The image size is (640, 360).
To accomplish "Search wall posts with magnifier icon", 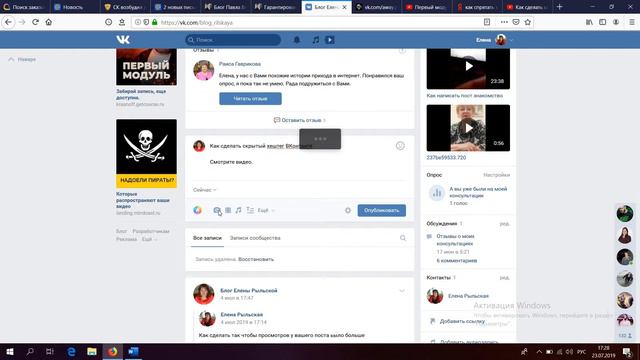I will pos(403,238).
